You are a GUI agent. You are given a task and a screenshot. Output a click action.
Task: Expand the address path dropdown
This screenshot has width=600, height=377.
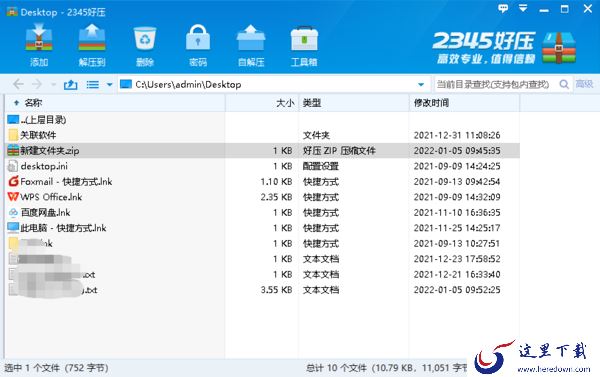[x=421, y=85]
